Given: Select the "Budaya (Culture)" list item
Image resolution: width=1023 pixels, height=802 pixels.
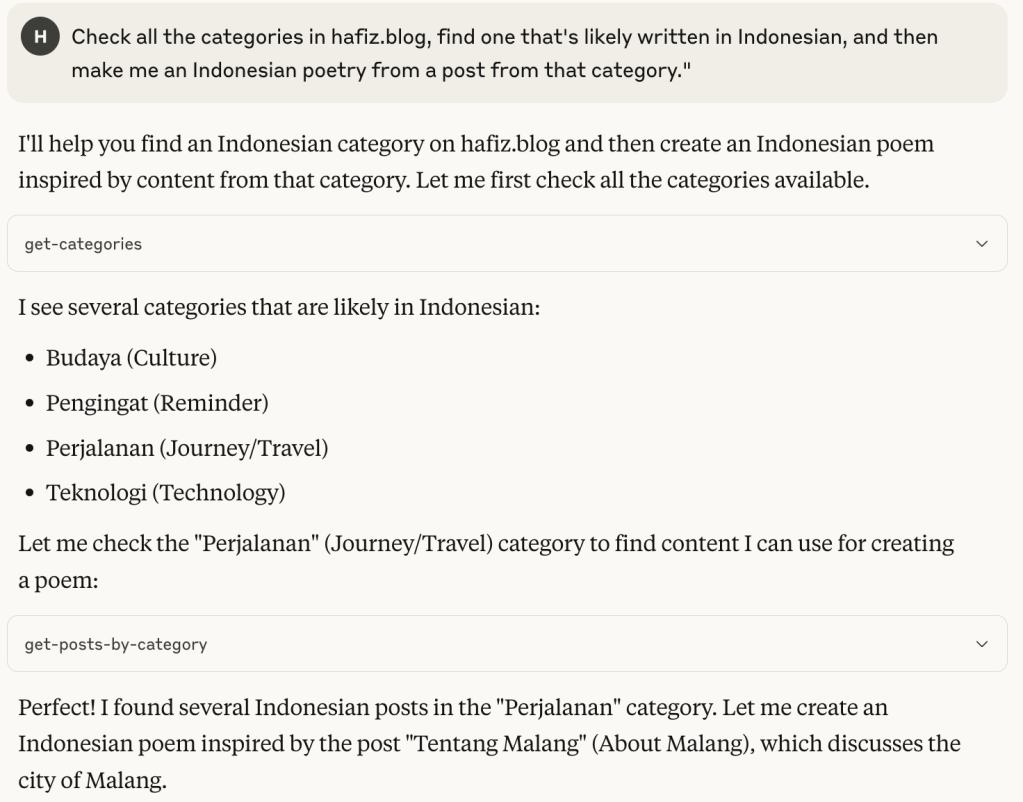Looking at the screenshot, I should pos(131,358).
